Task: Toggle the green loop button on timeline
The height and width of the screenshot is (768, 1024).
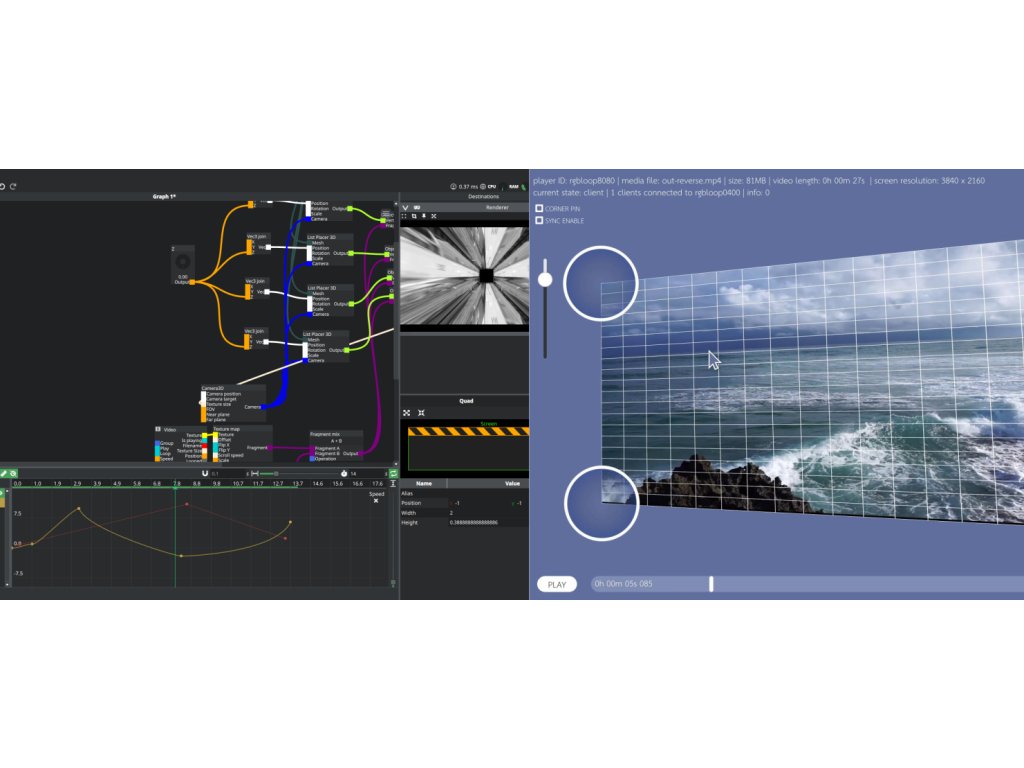Action: click(393, 473)
